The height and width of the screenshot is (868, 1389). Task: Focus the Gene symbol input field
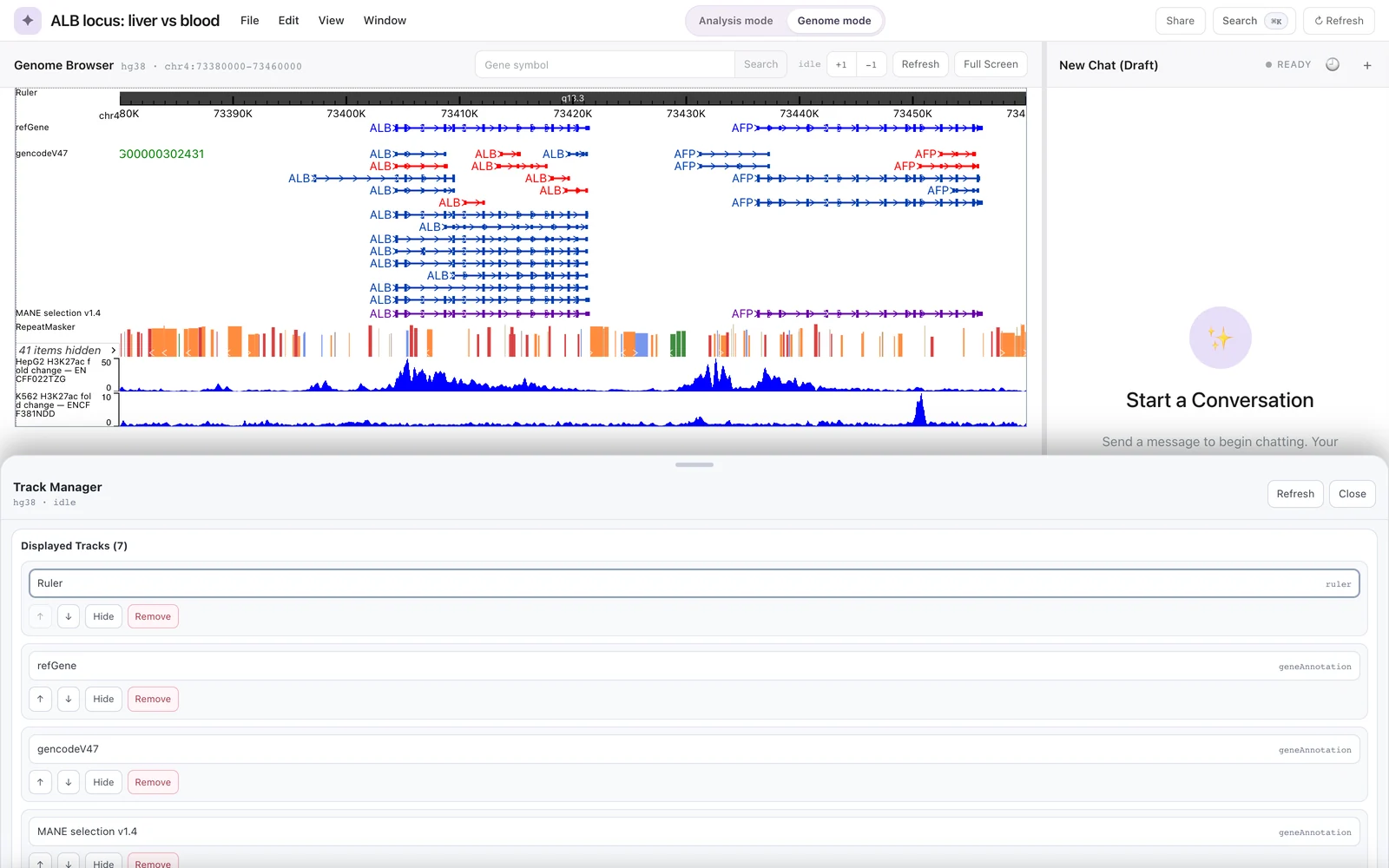coord(605,64)
